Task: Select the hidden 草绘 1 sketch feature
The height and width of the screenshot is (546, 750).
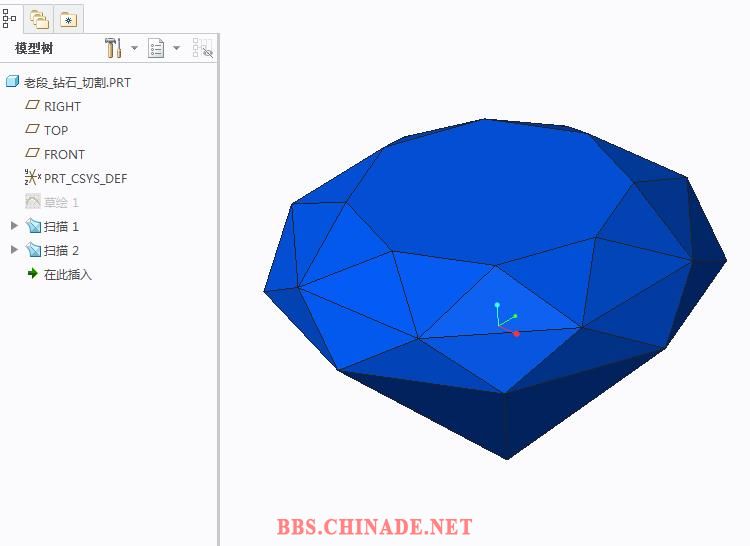Action: point(61,203)
